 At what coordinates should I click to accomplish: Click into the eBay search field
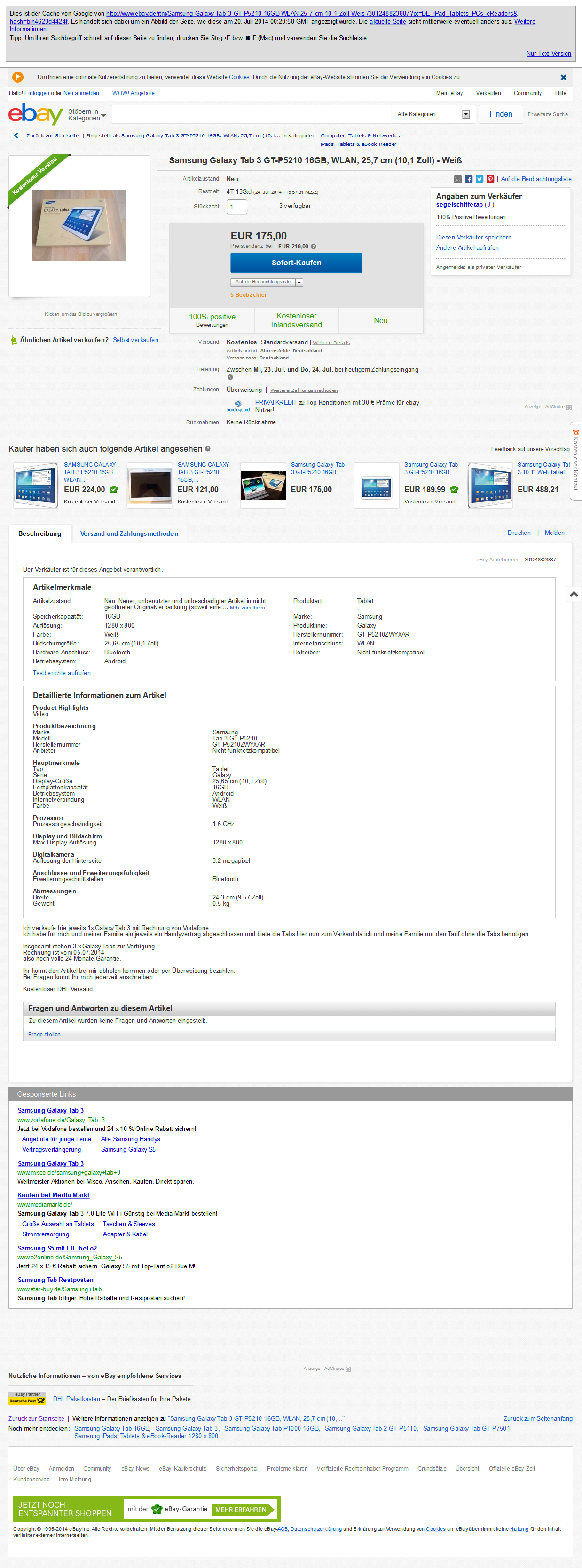coord(251,114)
